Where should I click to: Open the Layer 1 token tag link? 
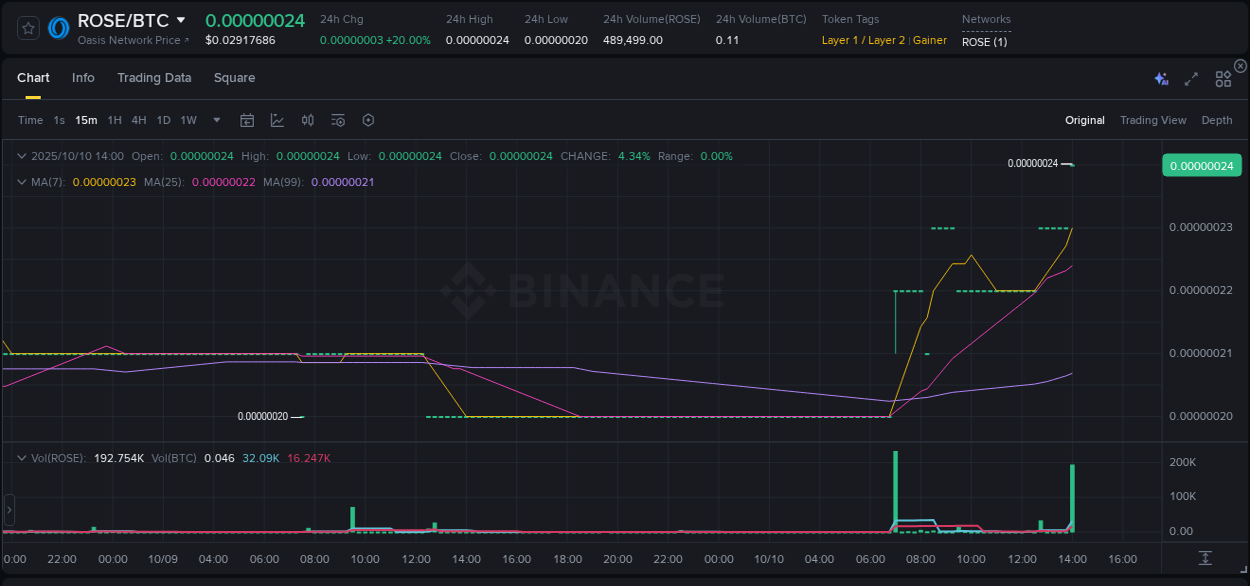[838, 41]
